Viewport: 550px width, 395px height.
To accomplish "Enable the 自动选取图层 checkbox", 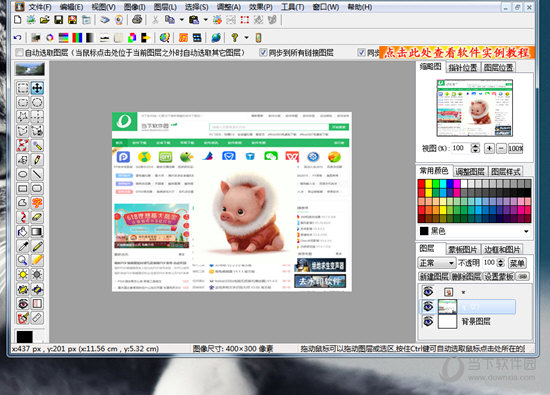I will coord(19,53).
